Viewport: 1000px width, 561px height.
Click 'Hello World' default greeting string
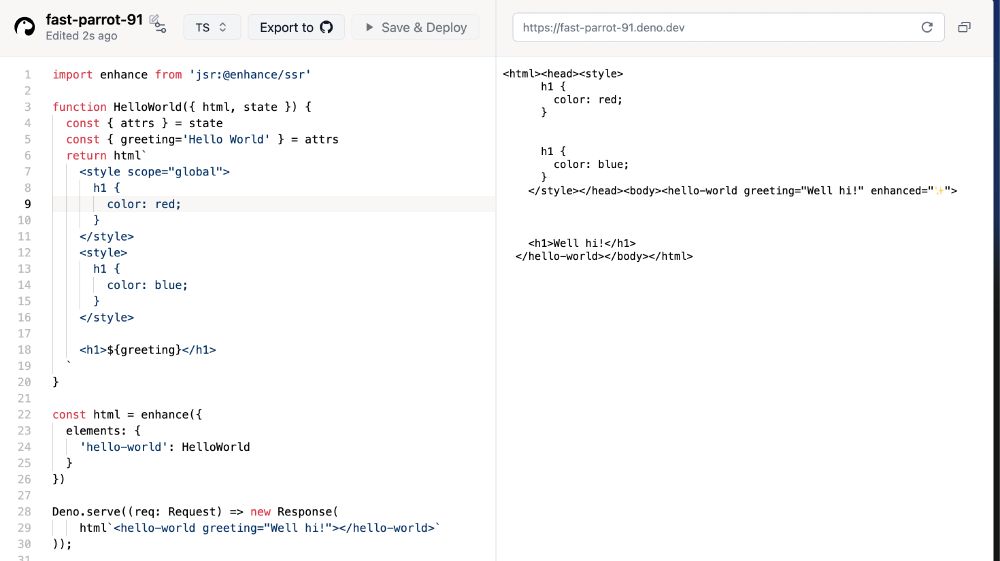coord(226,140)
